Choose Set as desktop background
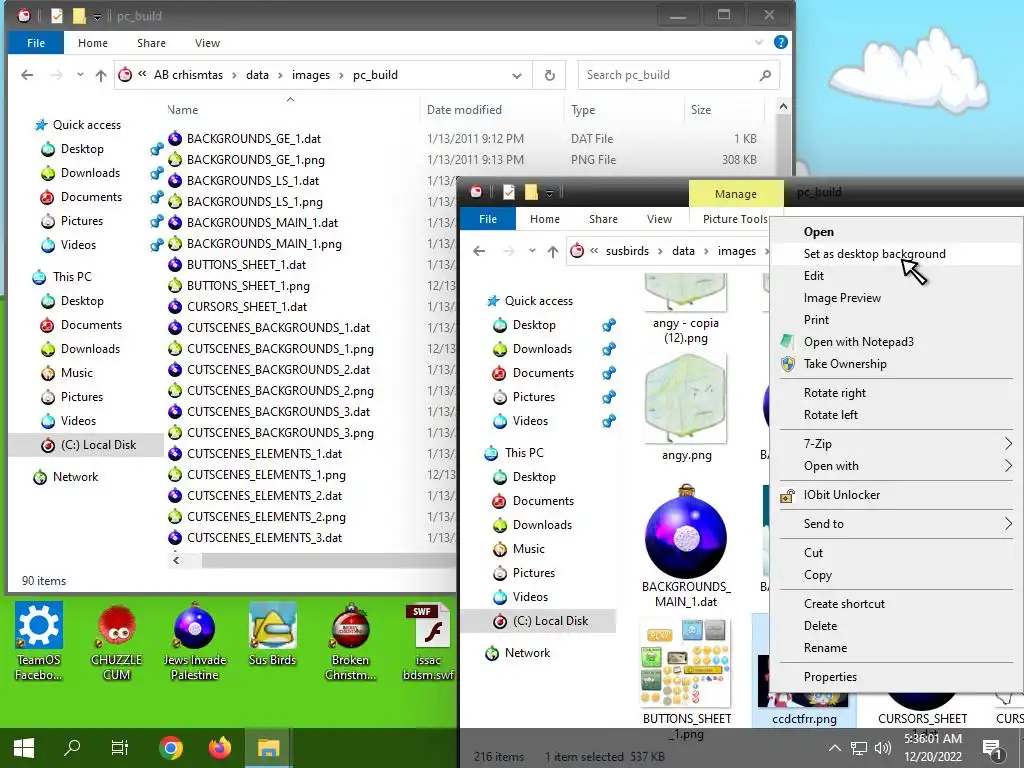Viewport: 1024px width, 768px height. click(898, 254)
